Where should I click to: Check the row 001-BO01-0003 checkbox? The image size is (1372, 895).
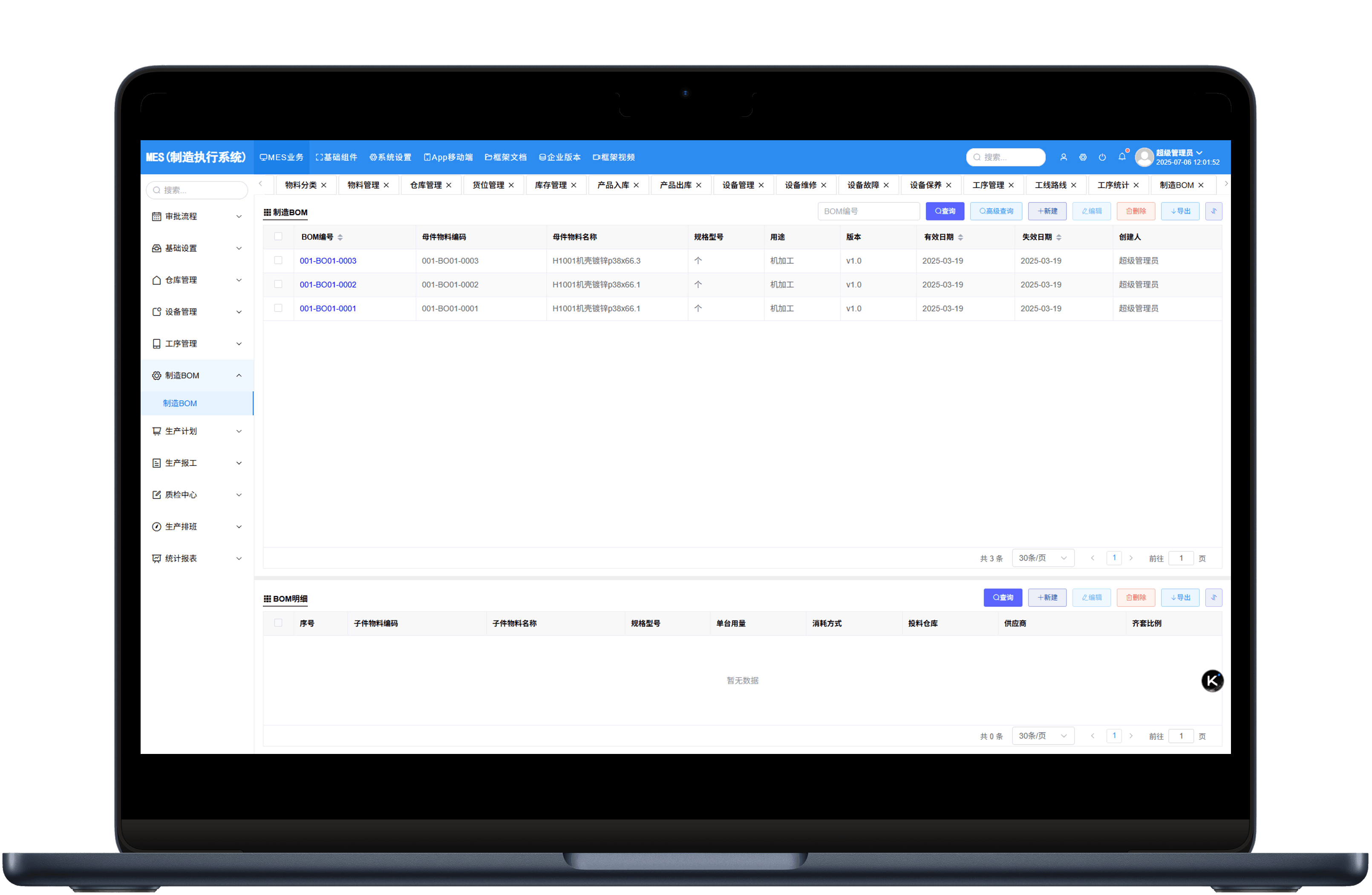point(278,260)
